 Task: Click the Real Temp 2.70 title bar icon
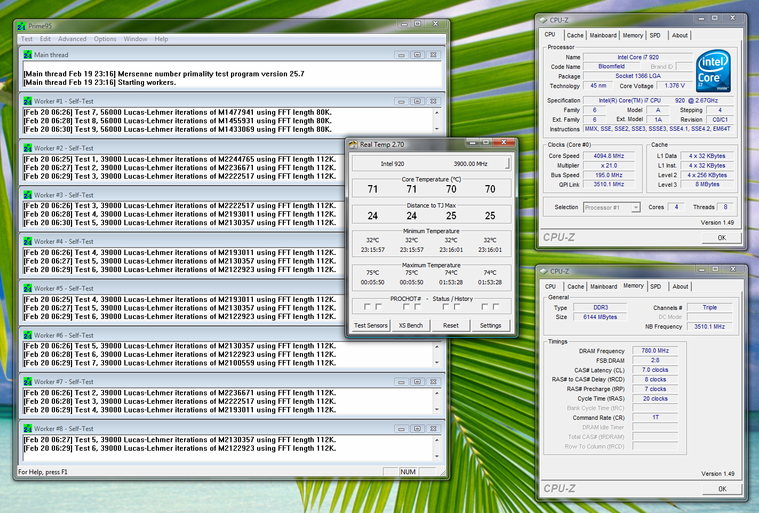(353, 145)
